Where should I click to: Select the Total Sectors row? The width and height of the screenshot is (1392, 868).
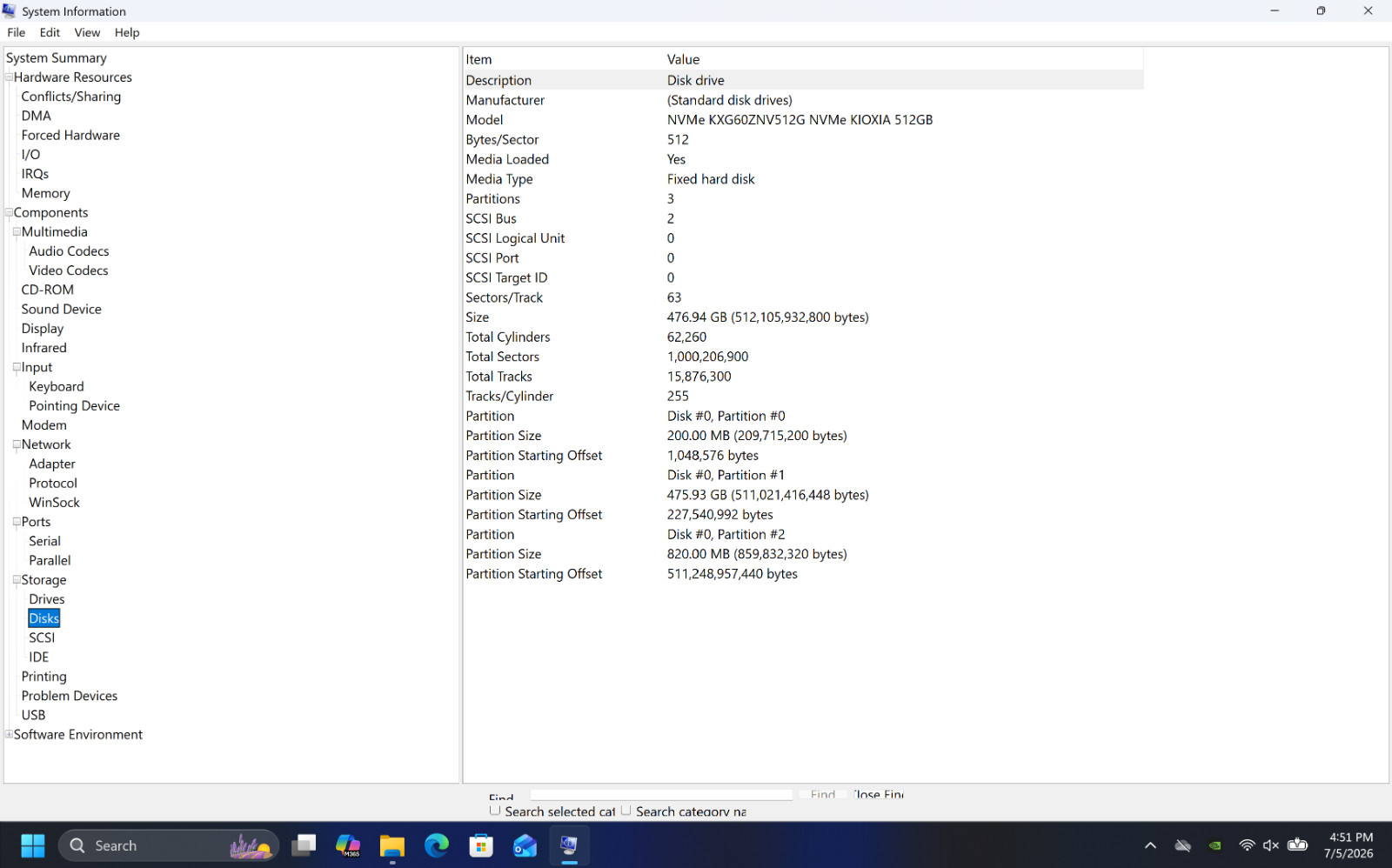pos(803,357)
